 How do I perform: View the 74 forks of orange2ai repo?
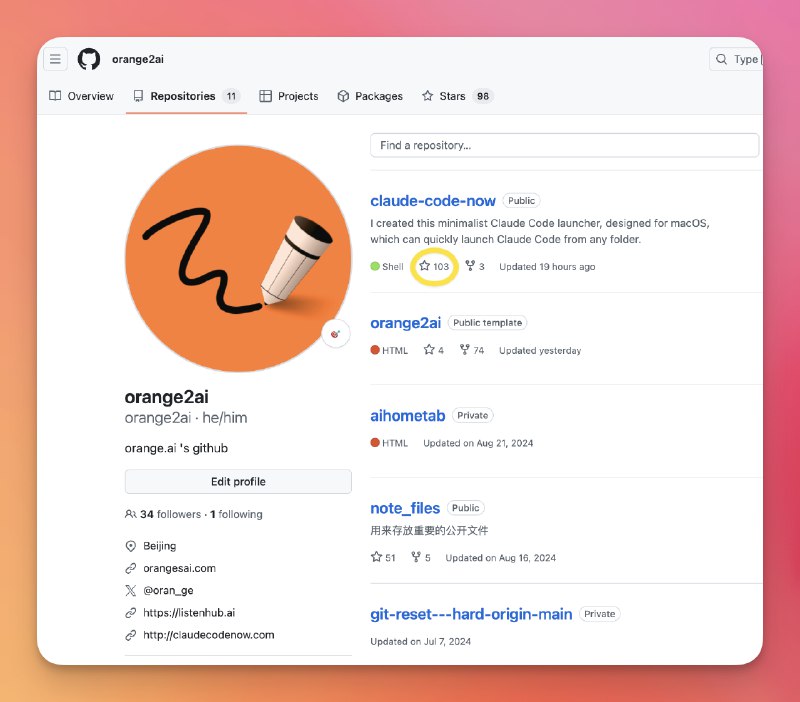click(x=472, y=350)
